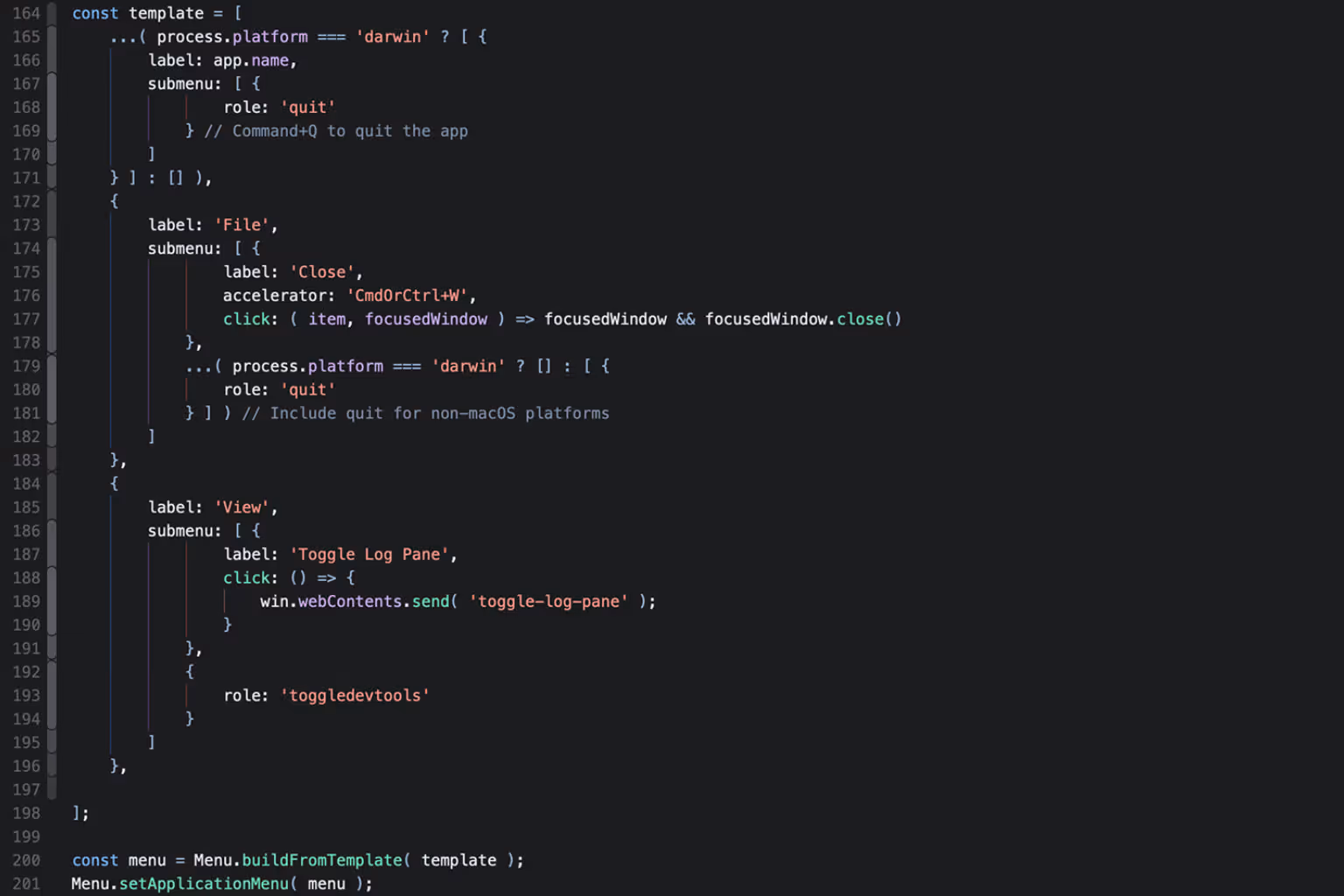Click line number 201 in the gutter

coord(26,884)
